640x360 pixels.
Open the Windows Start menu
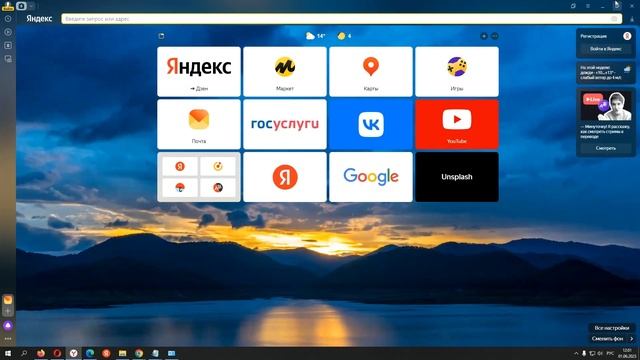(x=8, y=353)
